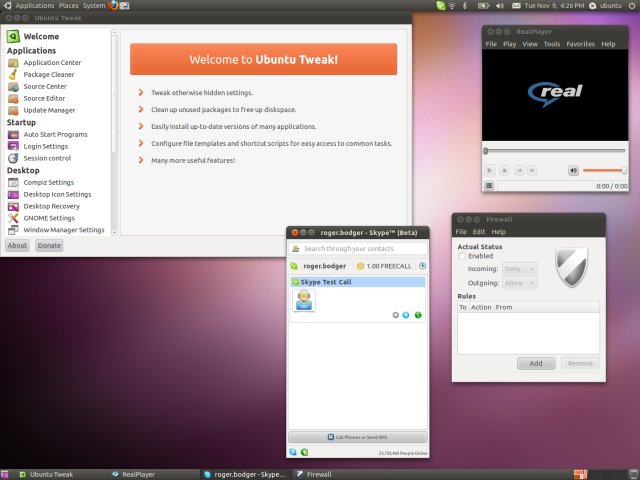Viewport: 640px width, 480px height.
Task: Click the RealPlayer previous track button
Action: click(519, 170)
